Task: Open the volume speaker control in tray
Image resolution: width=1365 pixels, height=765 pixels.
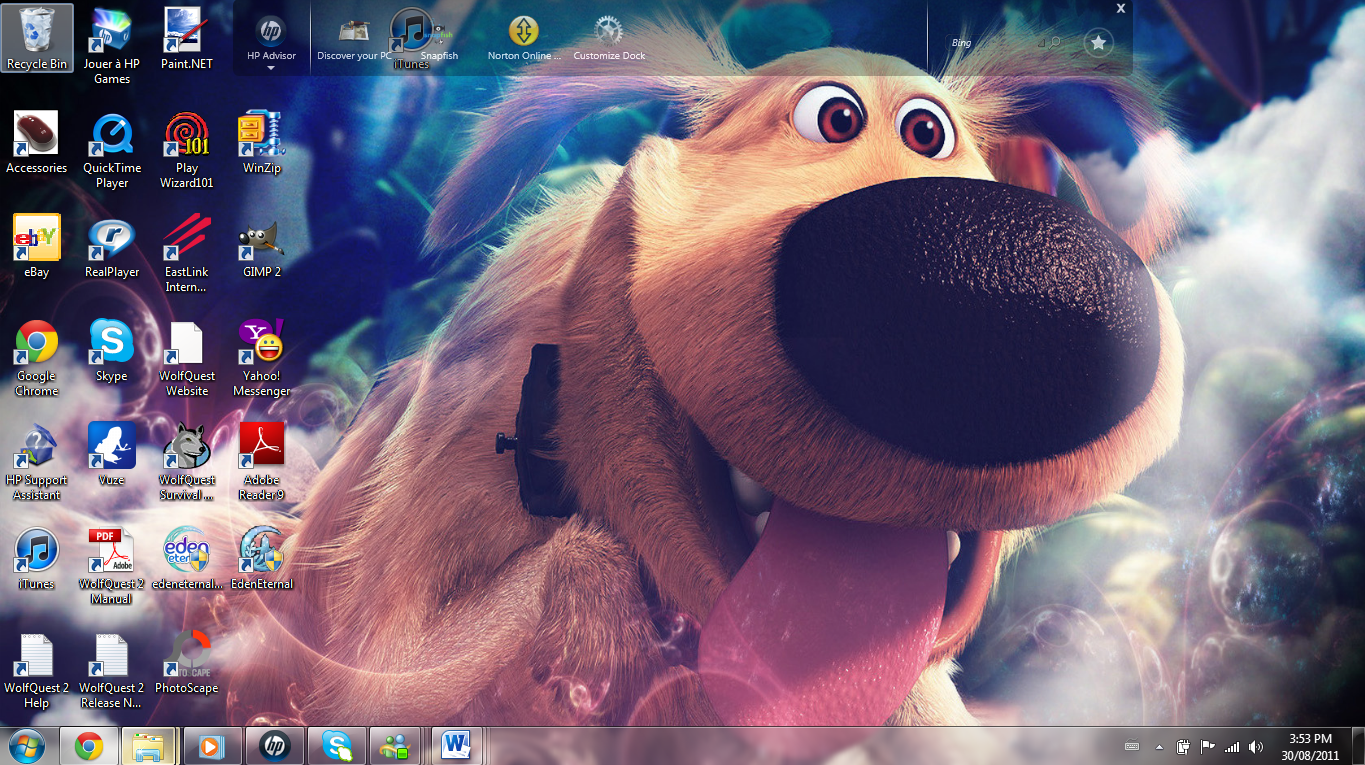Action: 1256,747
